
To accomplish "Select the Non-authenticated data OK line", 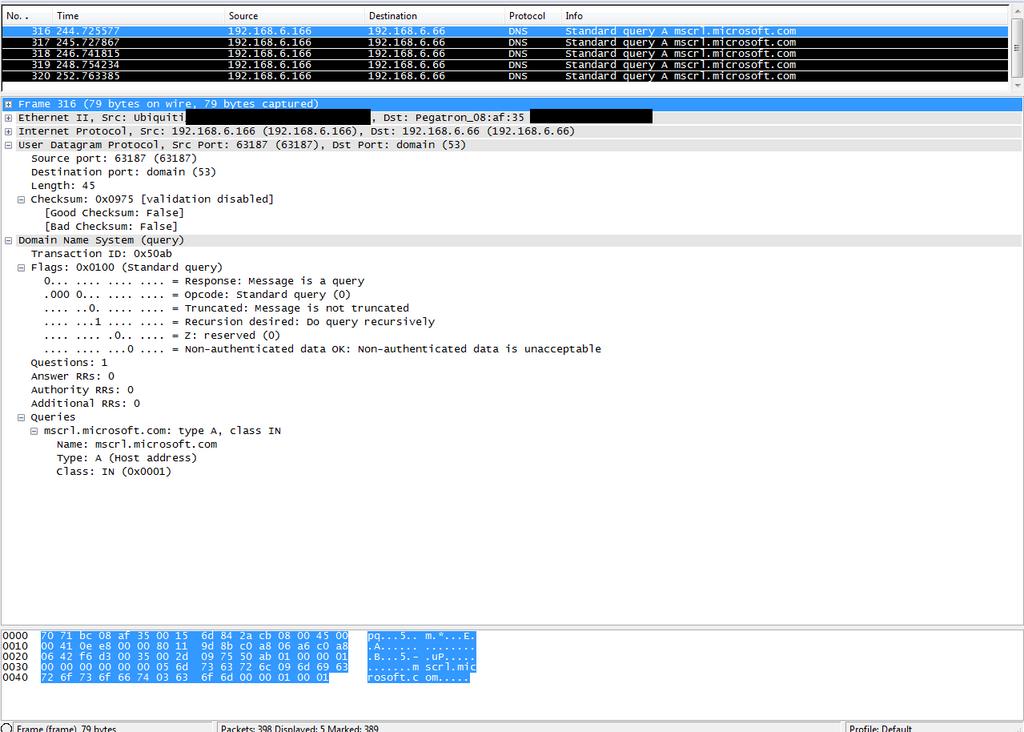I will click(323, 349).
